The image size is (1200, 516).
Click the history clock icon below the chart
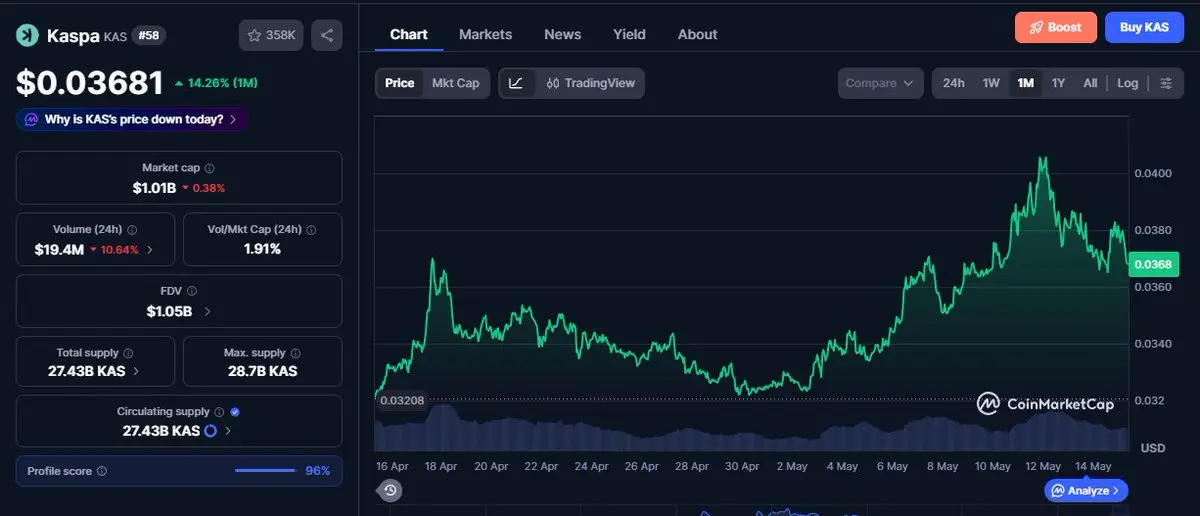click(390, 490)
